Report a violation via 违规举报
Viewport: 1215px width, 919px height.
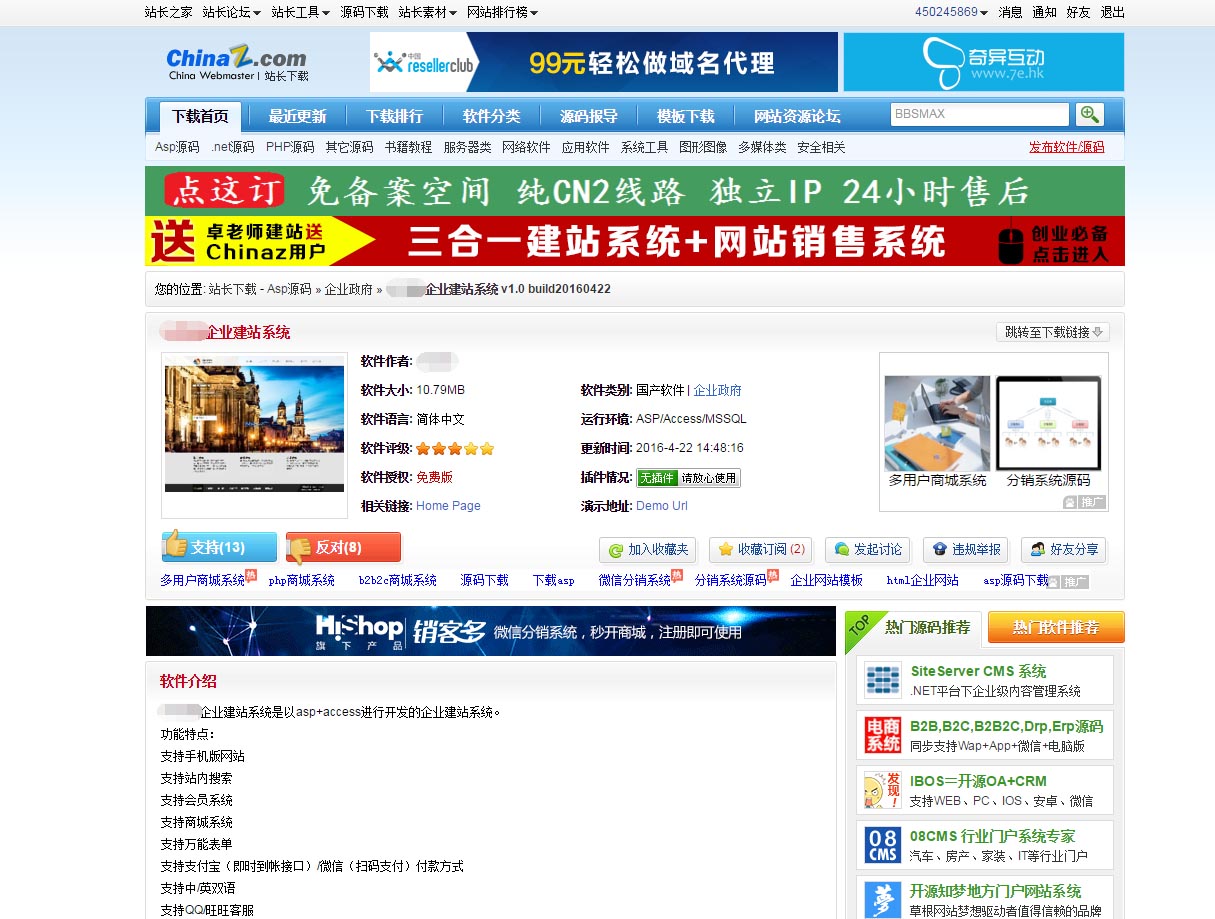[965, 550]
